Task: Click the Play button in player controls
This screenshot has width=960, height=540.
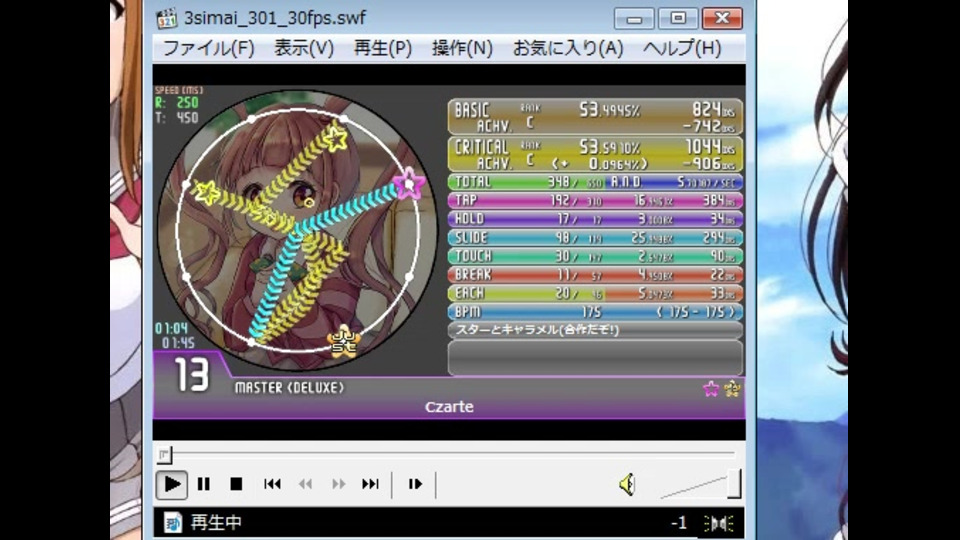Action: click(x=171, y=484)
